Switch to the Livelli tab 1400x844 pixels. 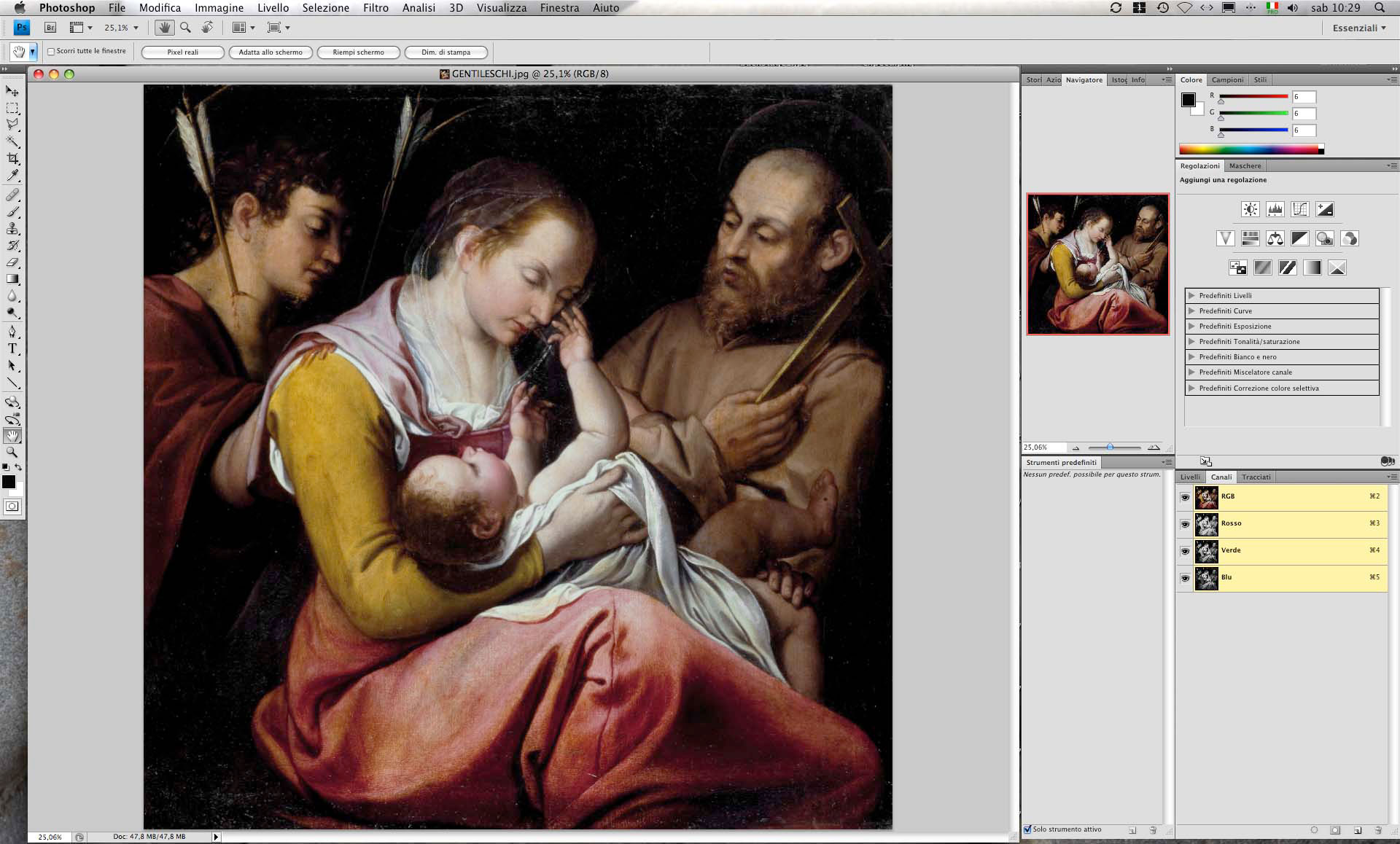1190,477
